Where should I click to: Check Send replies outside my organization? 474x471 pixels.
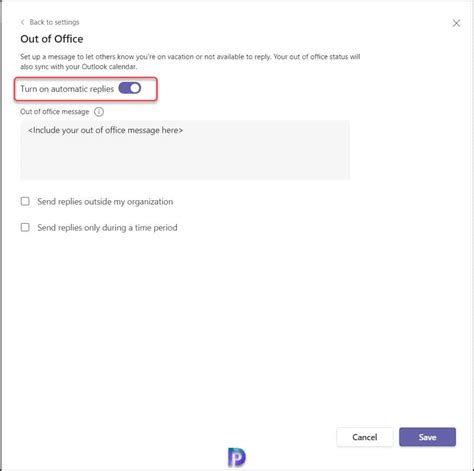point(25,201)
